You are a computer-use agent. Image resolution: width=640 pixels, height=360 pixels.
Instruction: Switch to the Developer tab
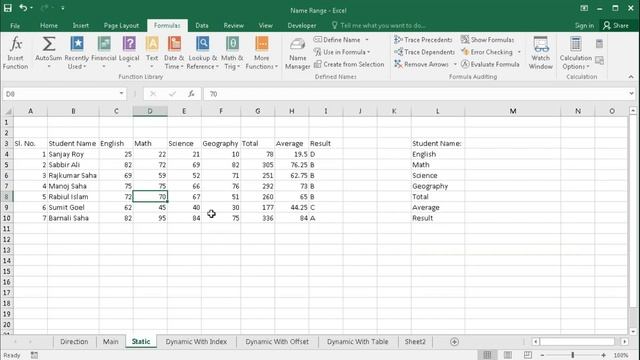click(x=302, y=25)
